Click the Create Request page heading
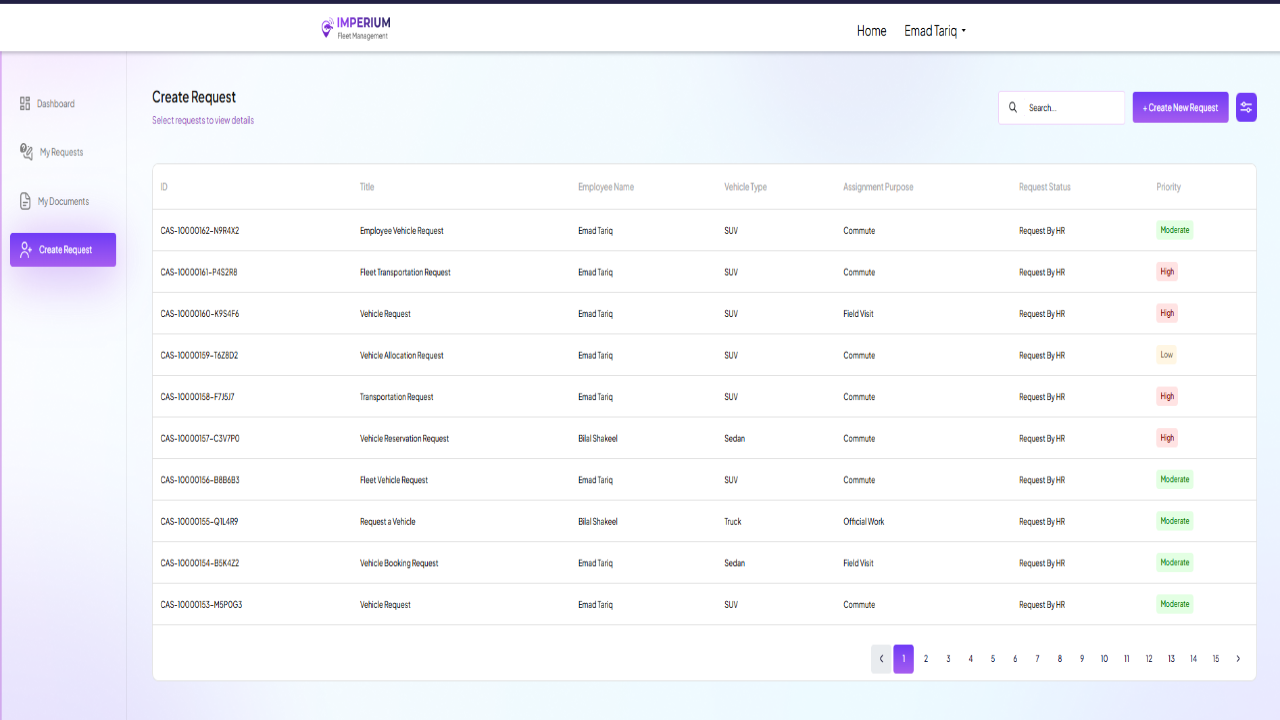 [x=194, y=97]
